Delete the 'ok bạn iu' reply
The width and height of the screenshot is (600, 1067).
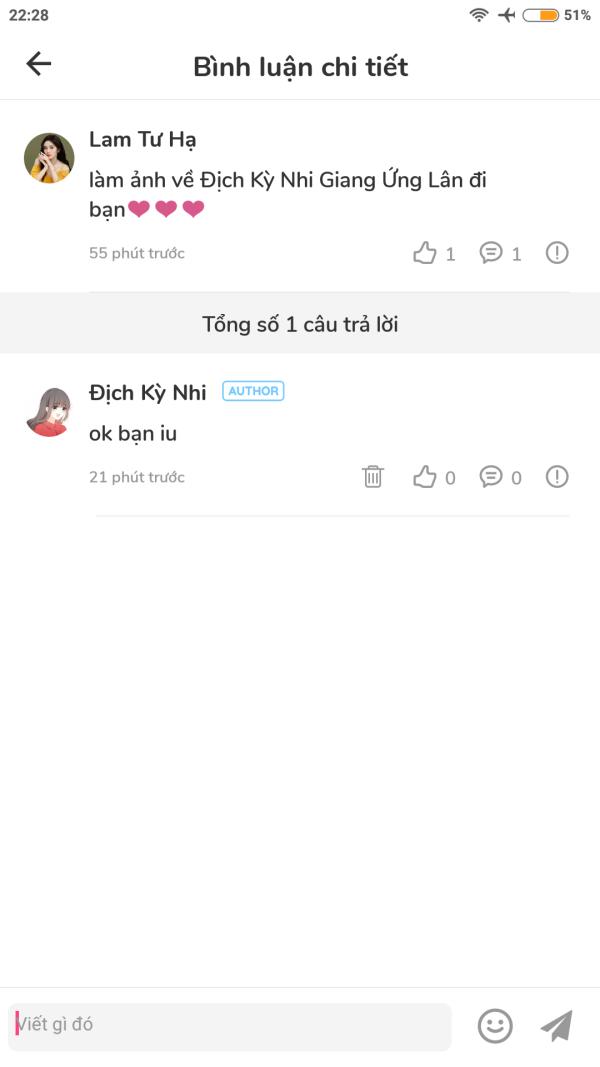(373, 476)
